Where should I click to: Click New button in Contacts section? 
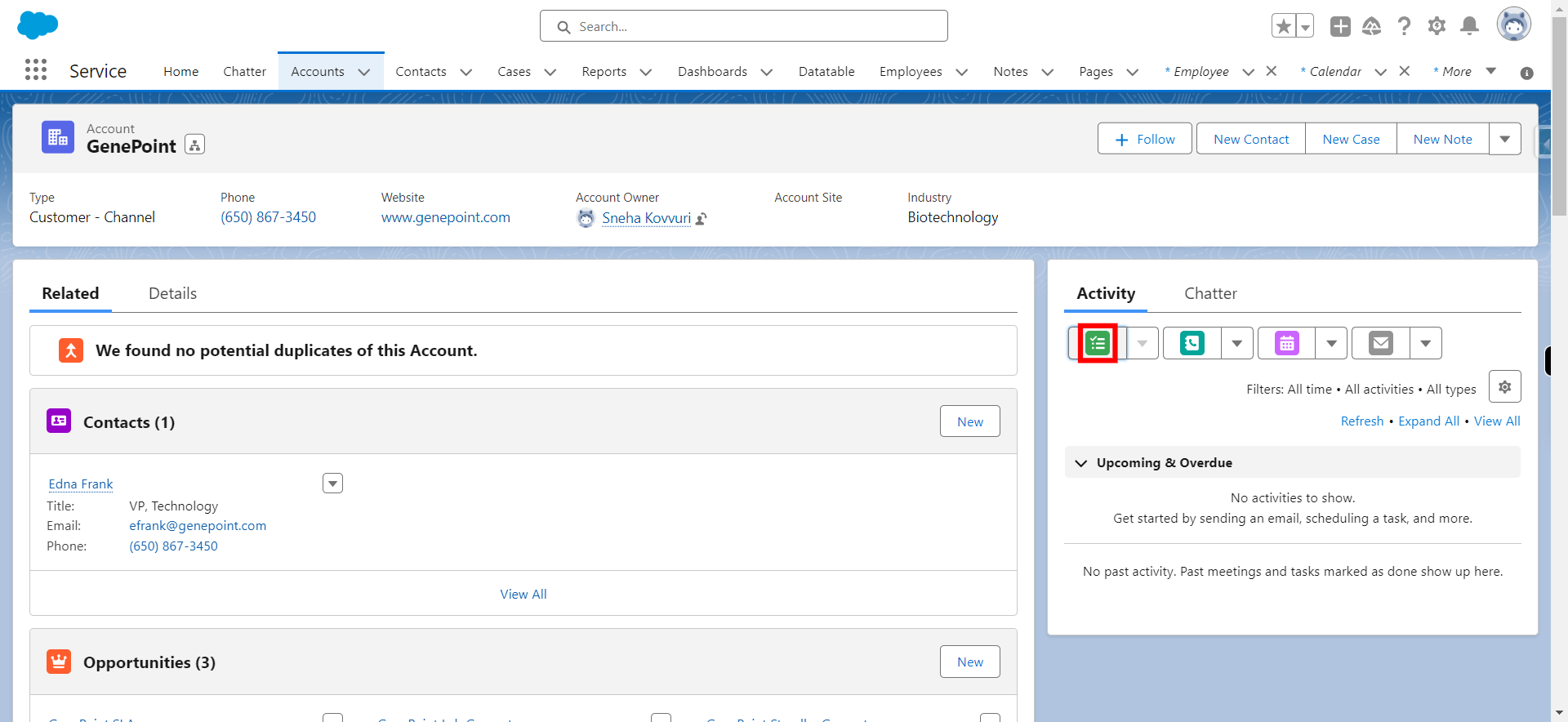[x=970, y=421]
